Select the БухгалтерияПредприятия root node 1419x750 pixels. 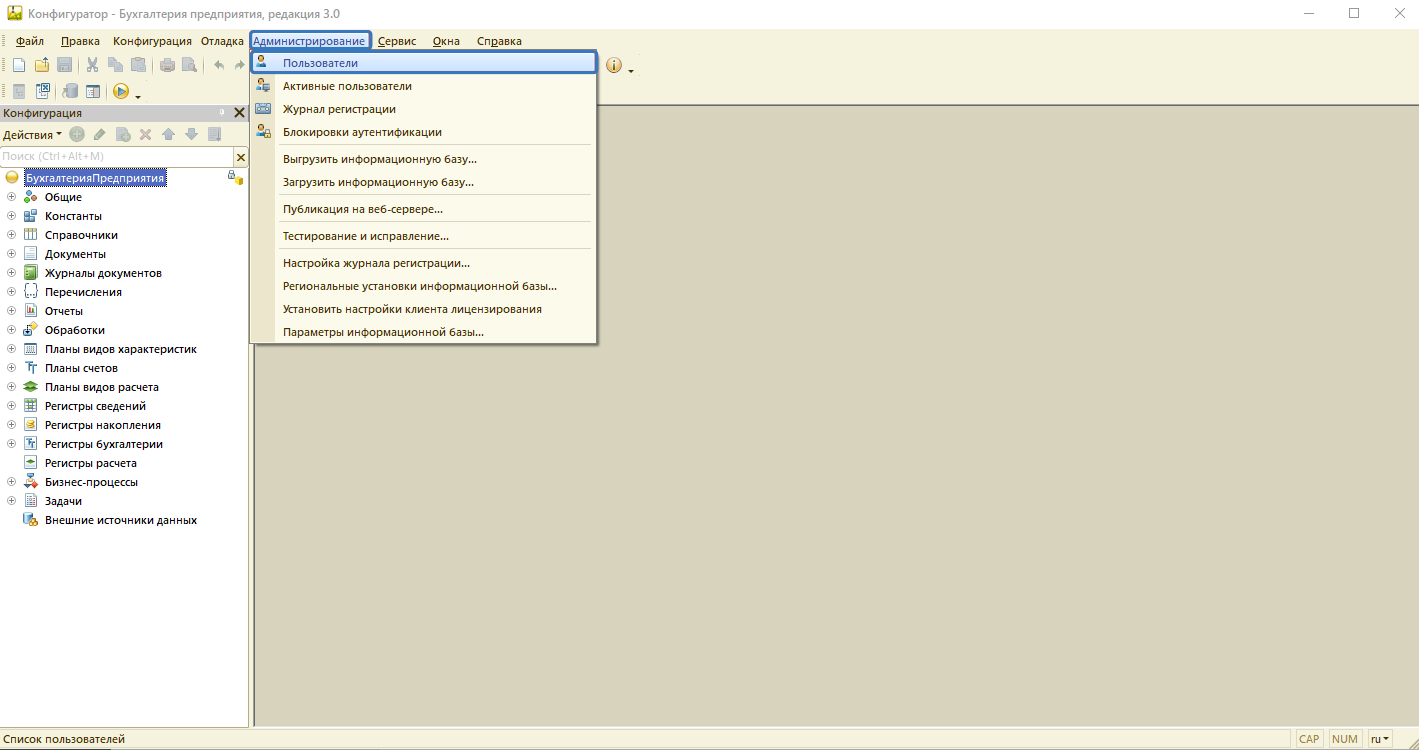pos(95,178)
